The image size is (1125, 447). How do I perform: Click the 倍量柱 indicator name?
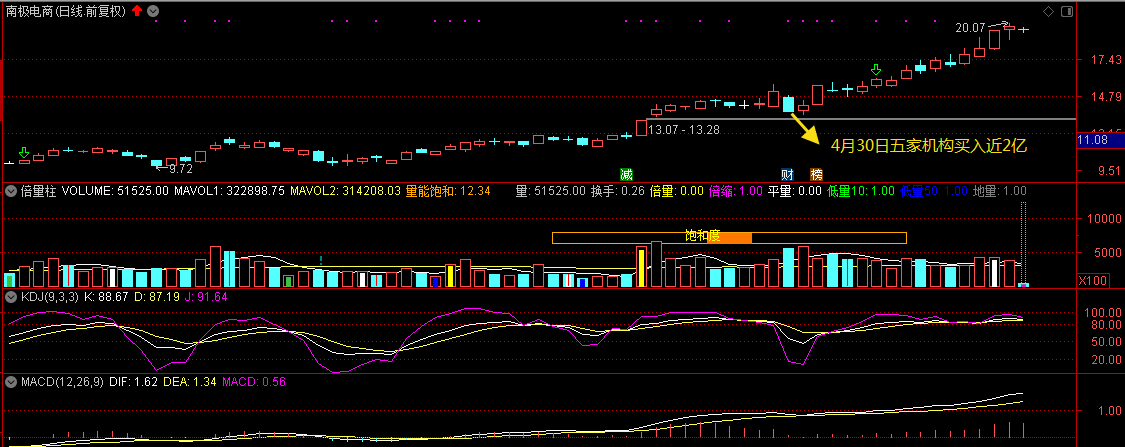point(37,192)
